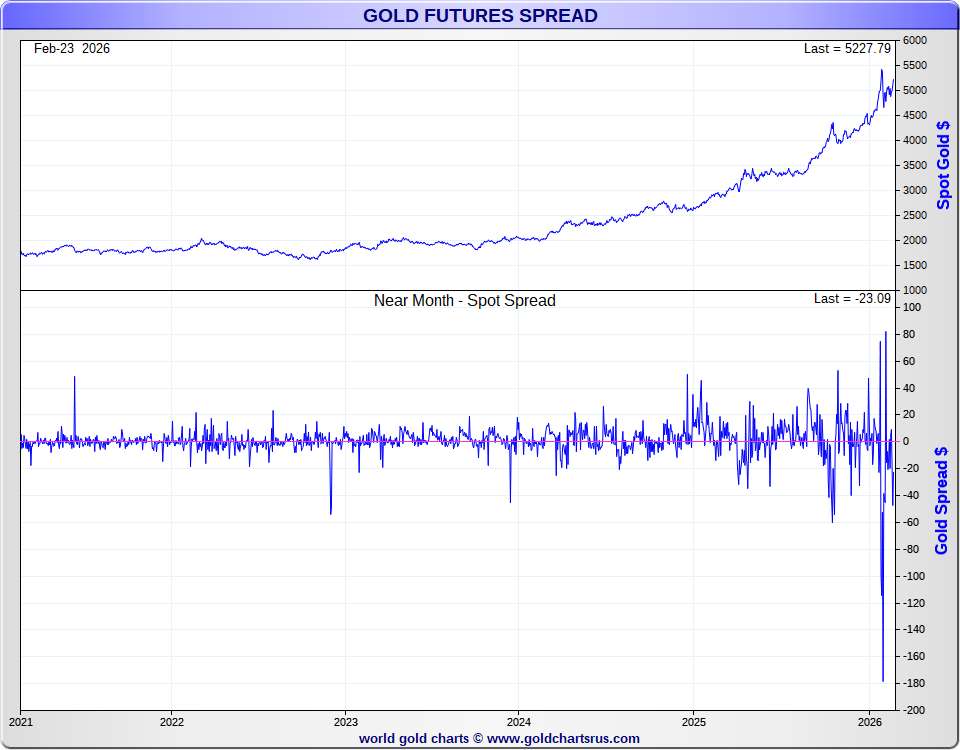Click the GOLD FUTURES SPREAD chart title
This screenshot has width=960, height=750.
pyautogui.click(x=480, y=15)
